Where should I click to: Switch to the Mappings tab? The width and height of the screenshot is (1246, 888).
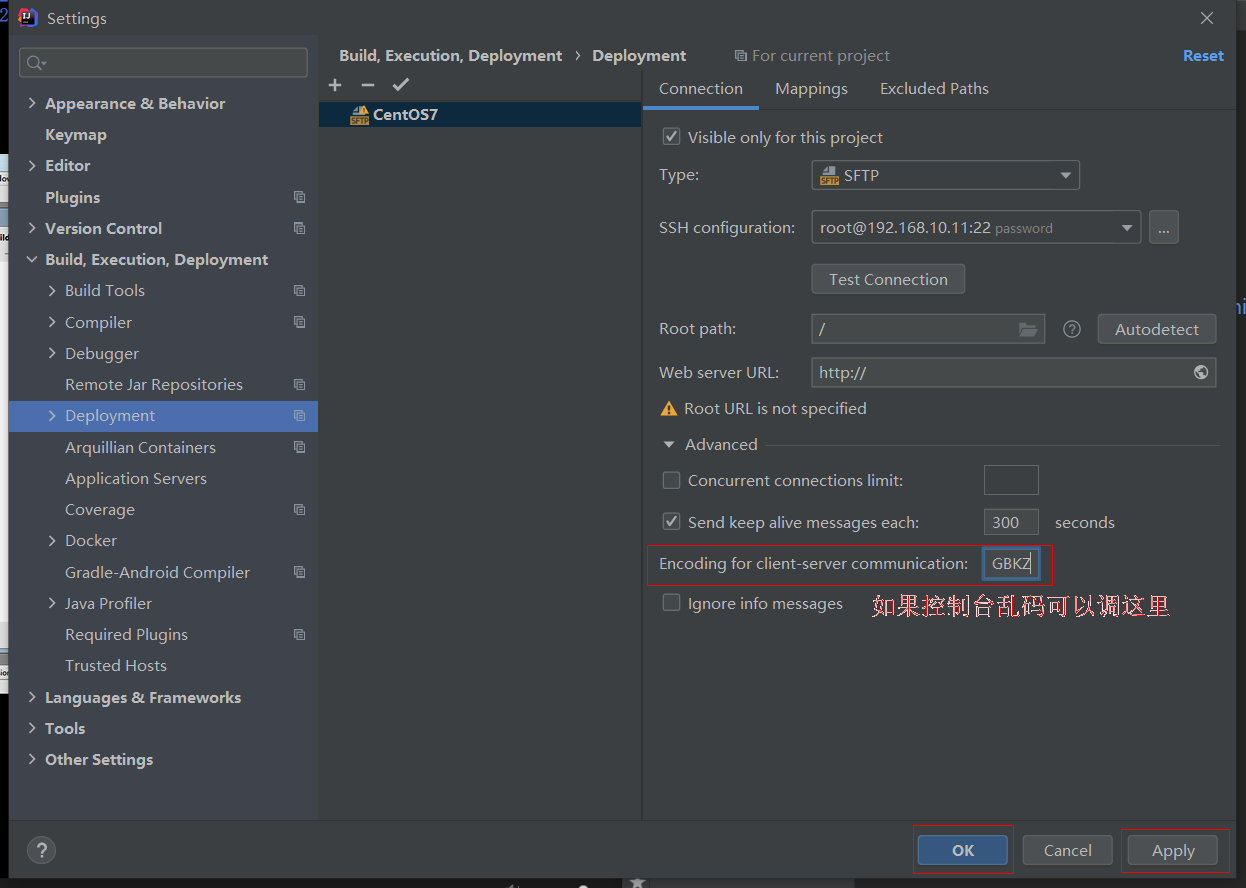click(811, 89)
